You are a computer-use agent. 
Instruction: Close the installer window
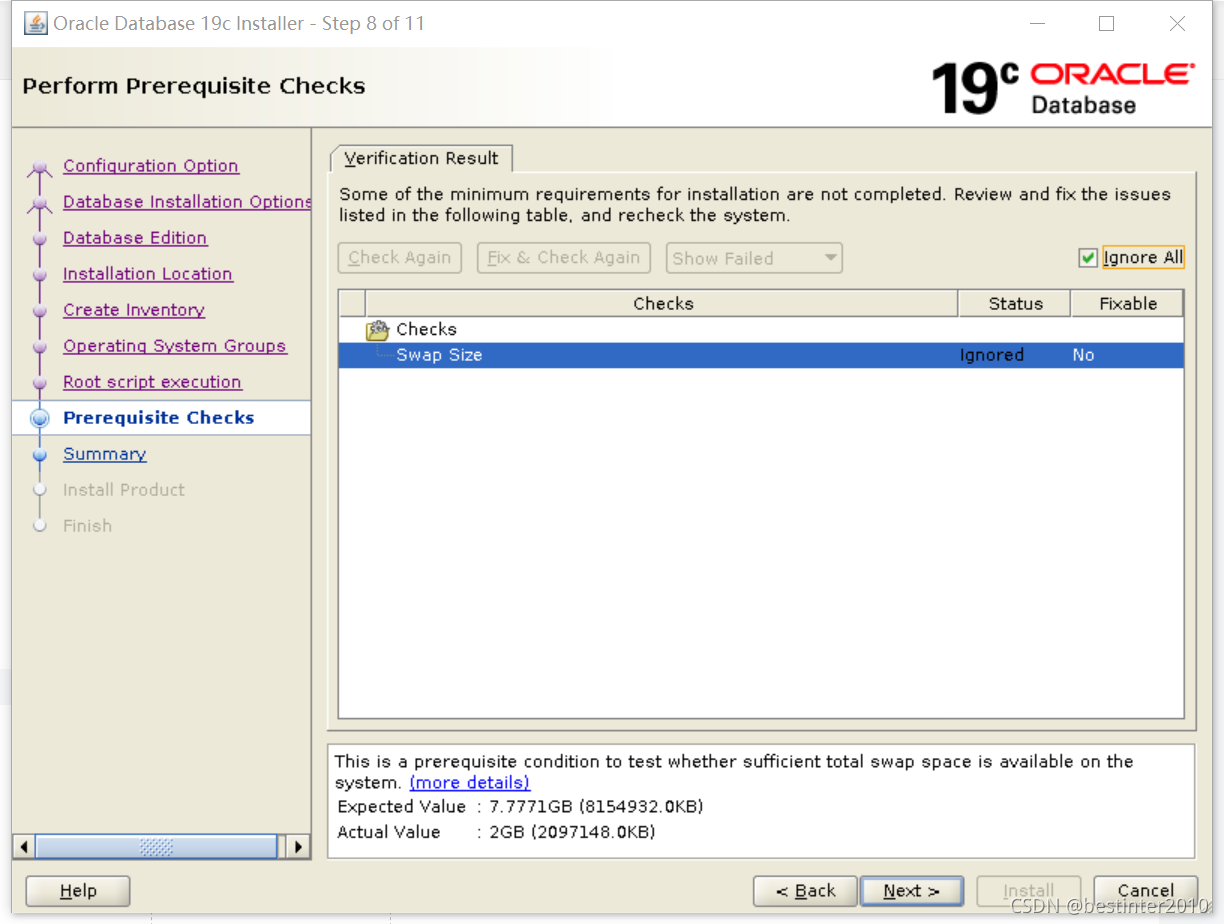(1177, 24)
